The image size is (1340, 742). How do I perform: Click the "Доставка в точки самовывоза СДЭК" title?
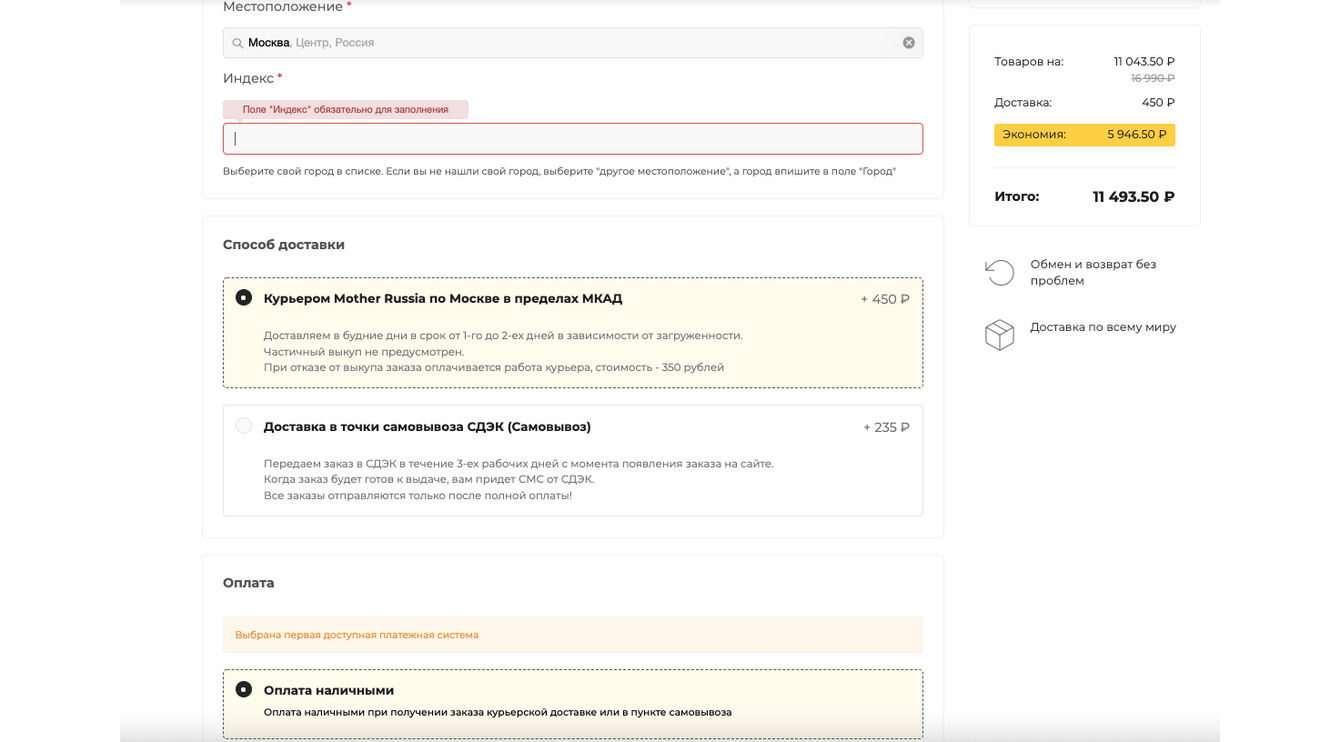pos(427,427)
